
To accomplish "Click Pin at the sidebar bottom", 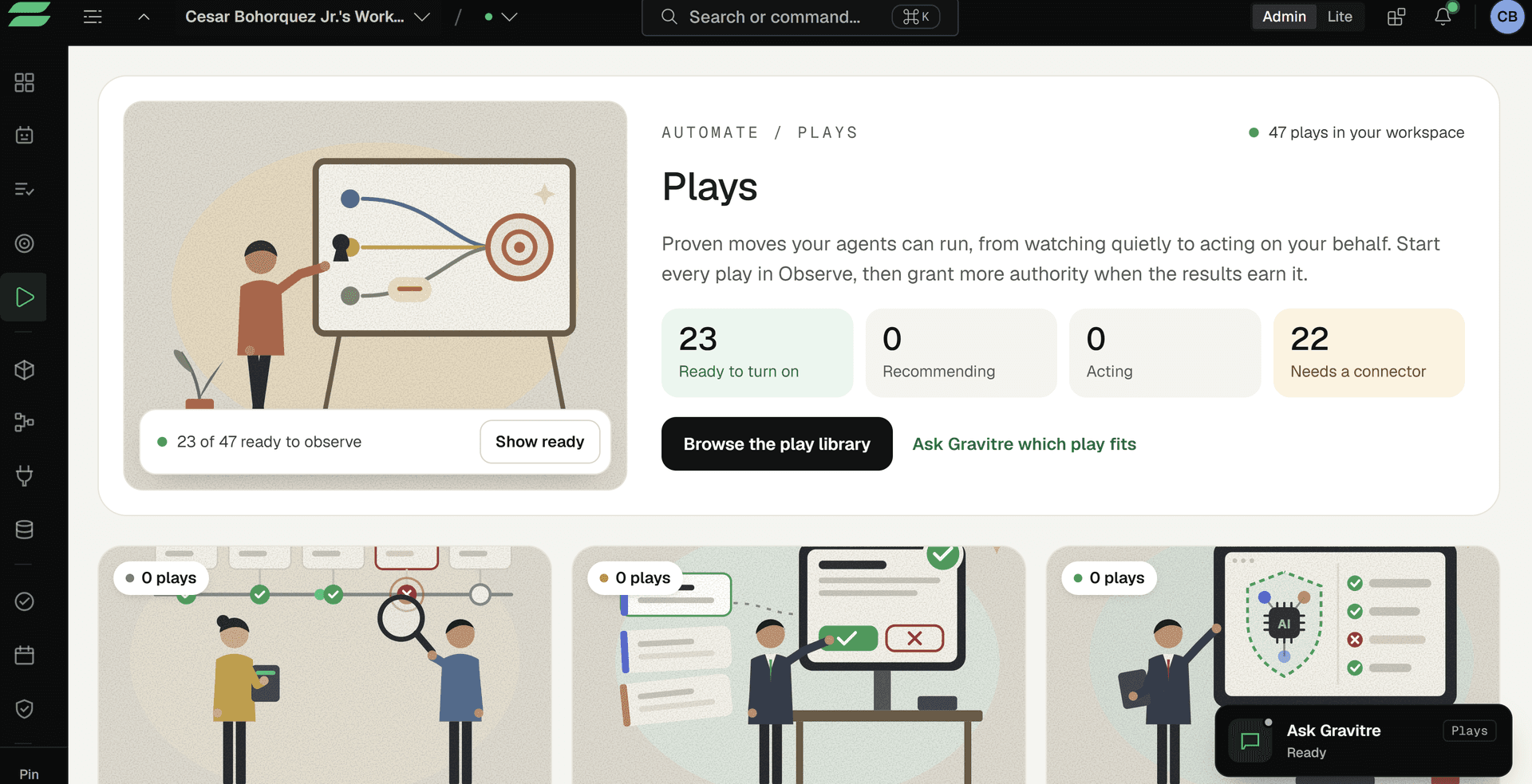I will (x=29, y=774).
